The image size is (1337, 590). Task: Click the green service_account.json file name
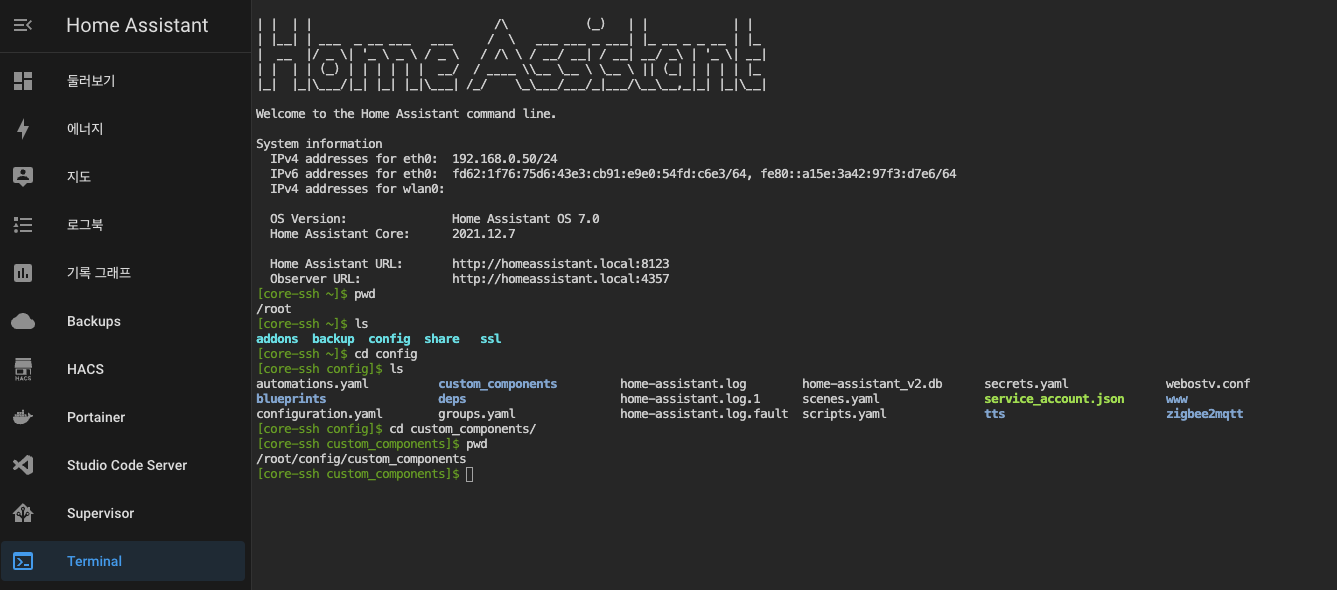[x=1054, y=399]
